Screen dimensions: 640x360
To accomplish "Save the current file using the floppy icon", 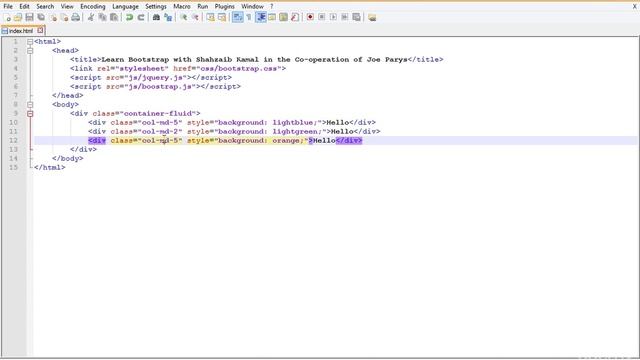I will 29,17.
